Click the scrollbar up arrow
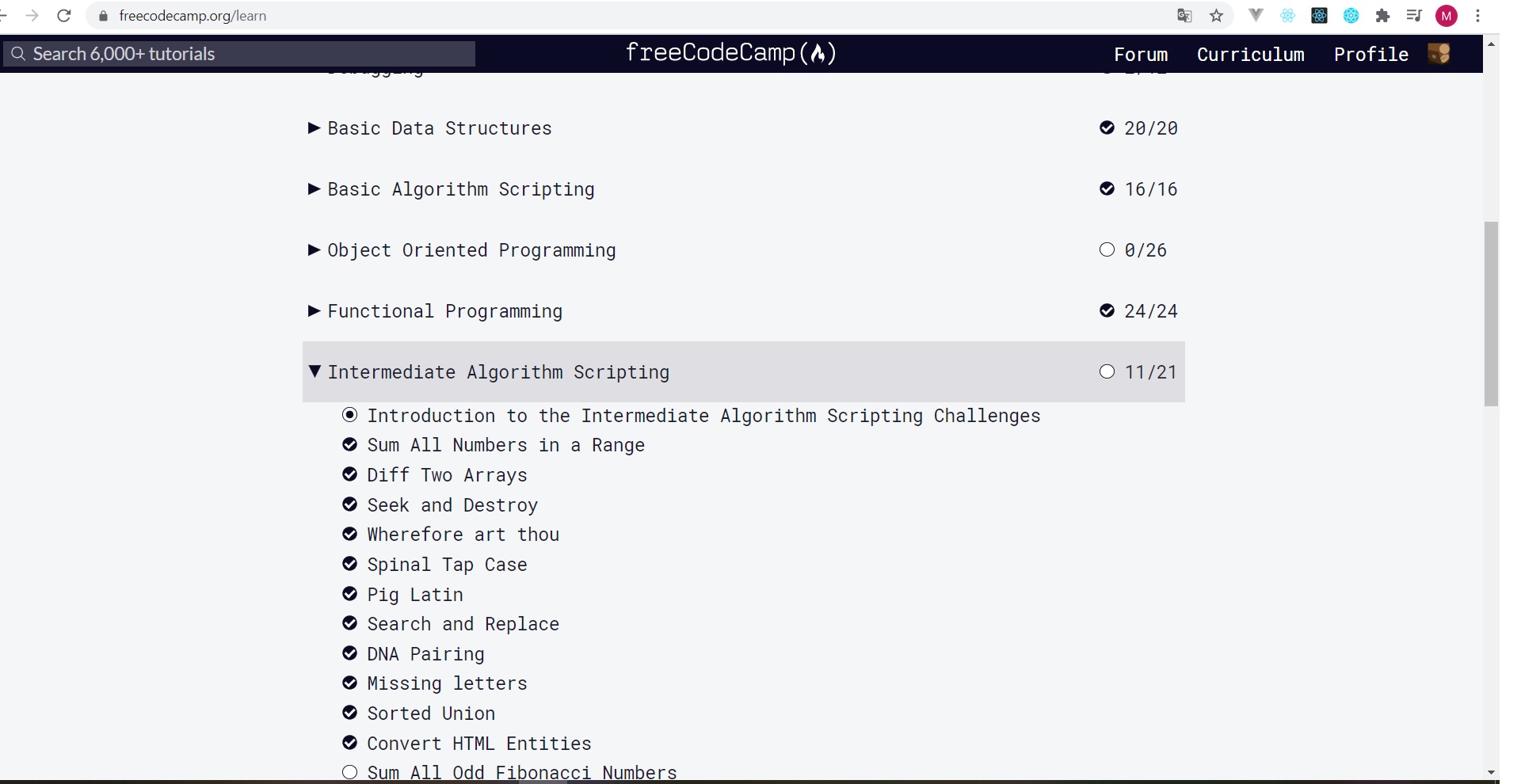The width and height of the screenshot is (1521, 784). click(1491, 44)
